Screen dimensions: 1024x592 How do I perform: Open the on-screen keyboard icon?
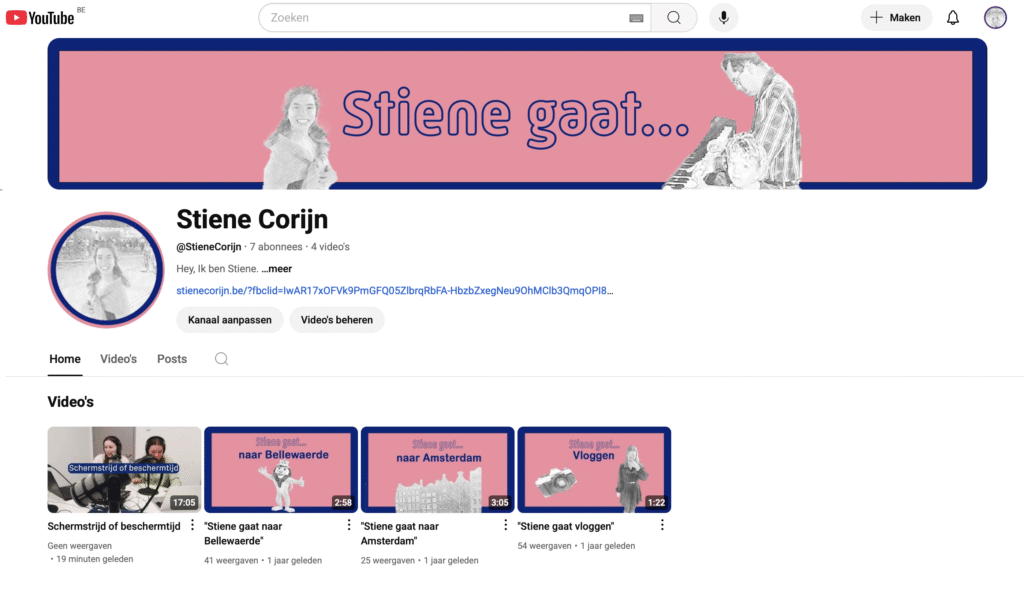tap(636, 18)
